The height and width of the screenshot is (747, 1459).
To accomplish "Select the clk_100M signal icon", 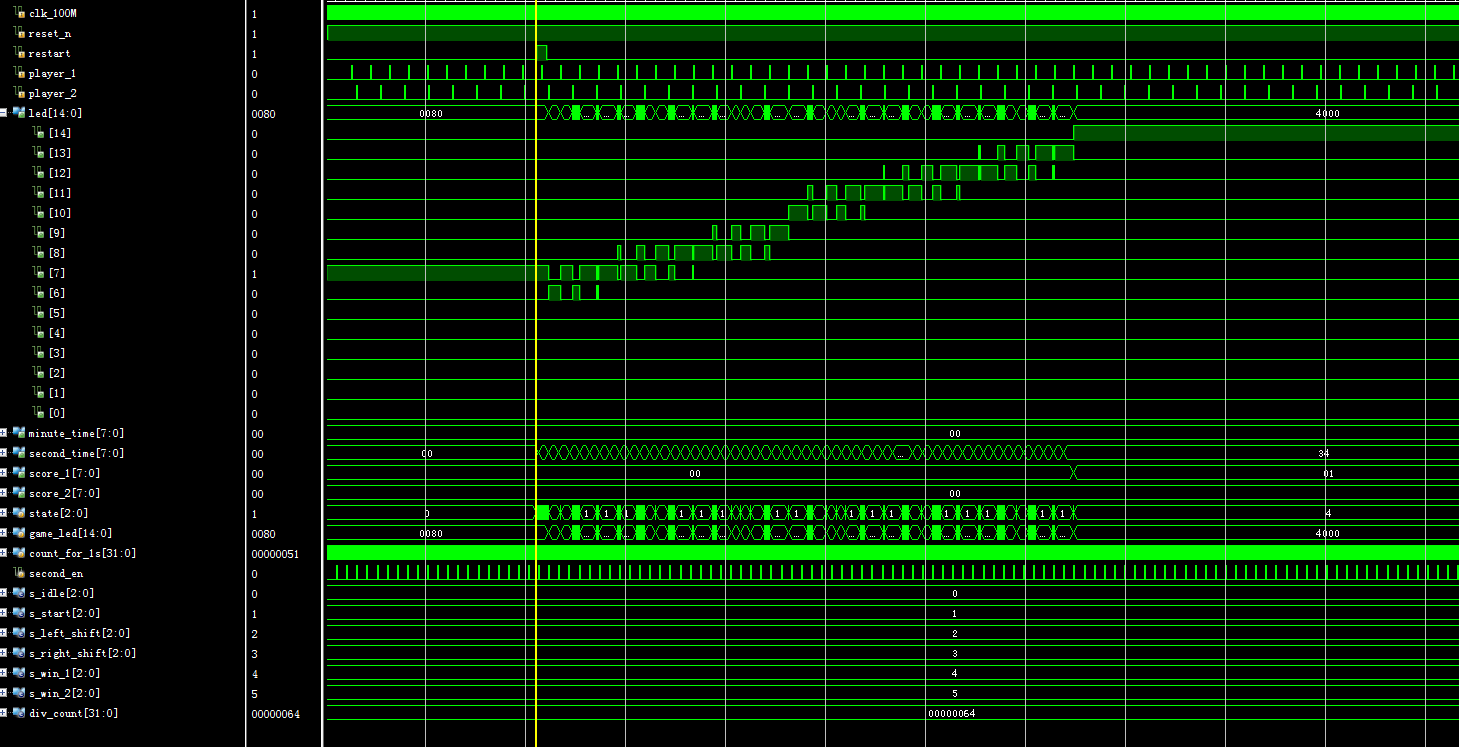I will point(20,13).
